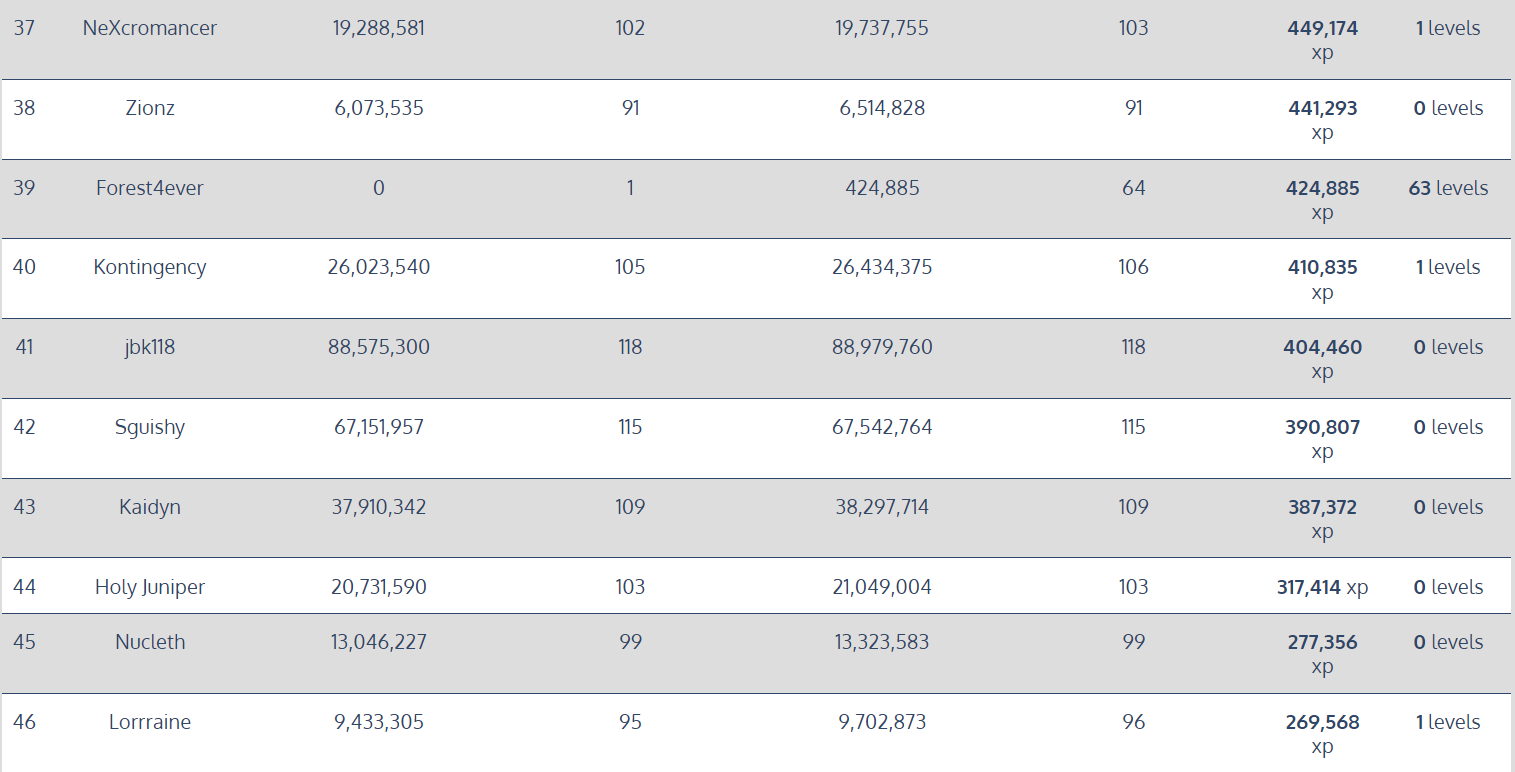Click the Zionz player name

tap(150, 108)
